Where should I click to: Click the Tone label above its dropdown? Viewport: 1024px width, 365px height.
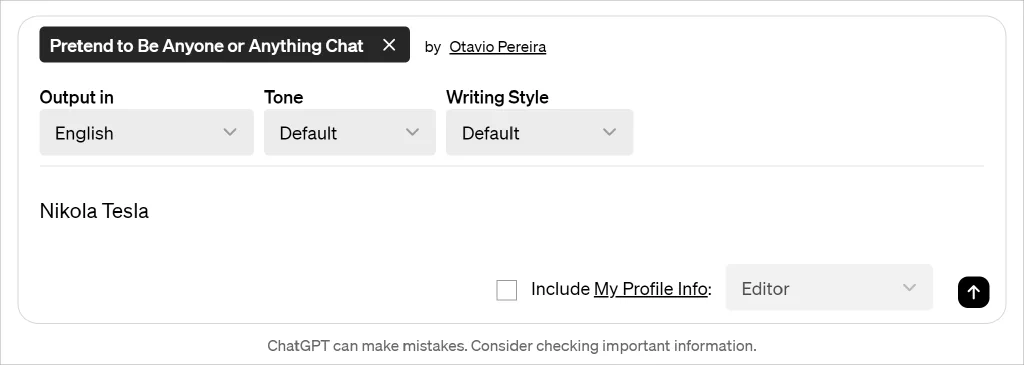(x=283, y=97)
